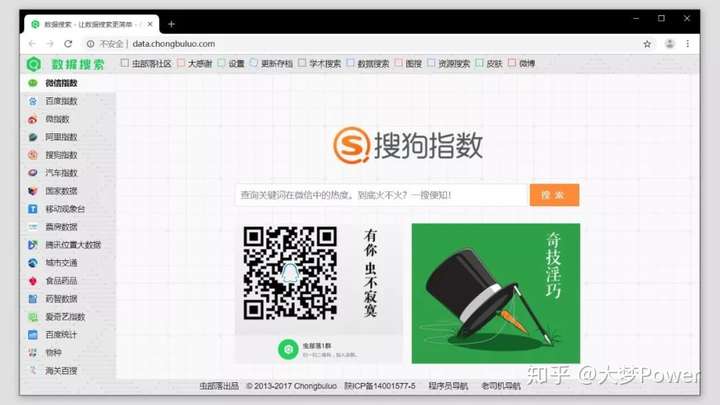Bookmark this page with the star icon

tap(647, 44)
